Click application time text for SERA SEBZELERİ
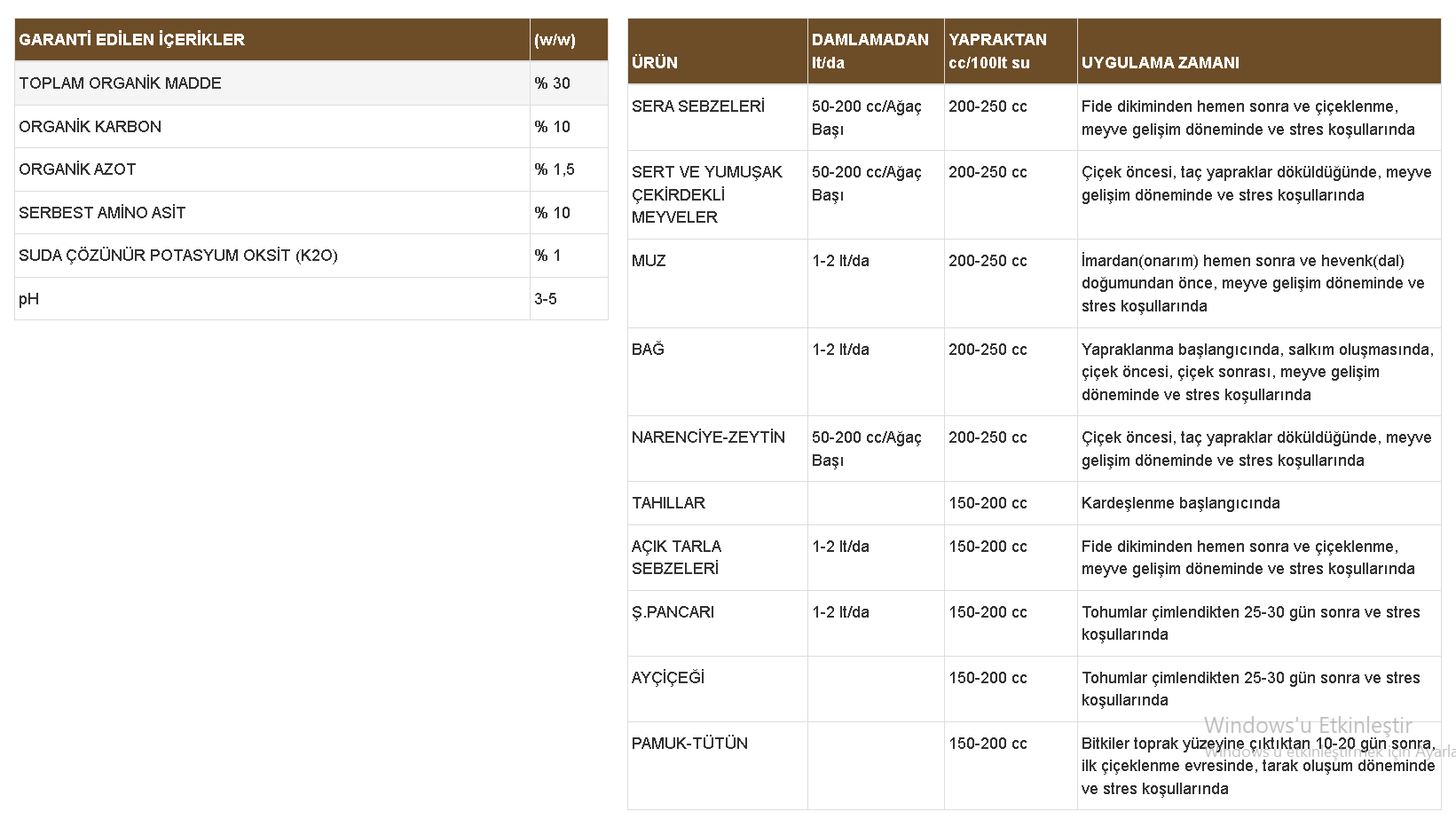Image resolution: width=1456 pixels, height=819 pixels. click(x=1248, y=118)
